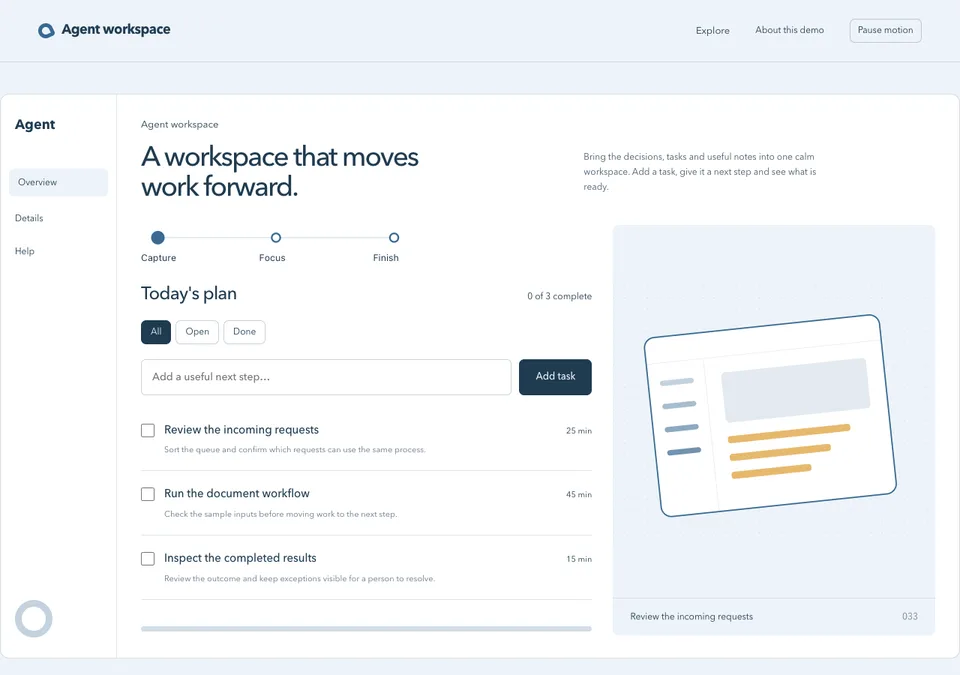
Task: Click the Inspect the completed results task title
Action: (x=240, y=558)
